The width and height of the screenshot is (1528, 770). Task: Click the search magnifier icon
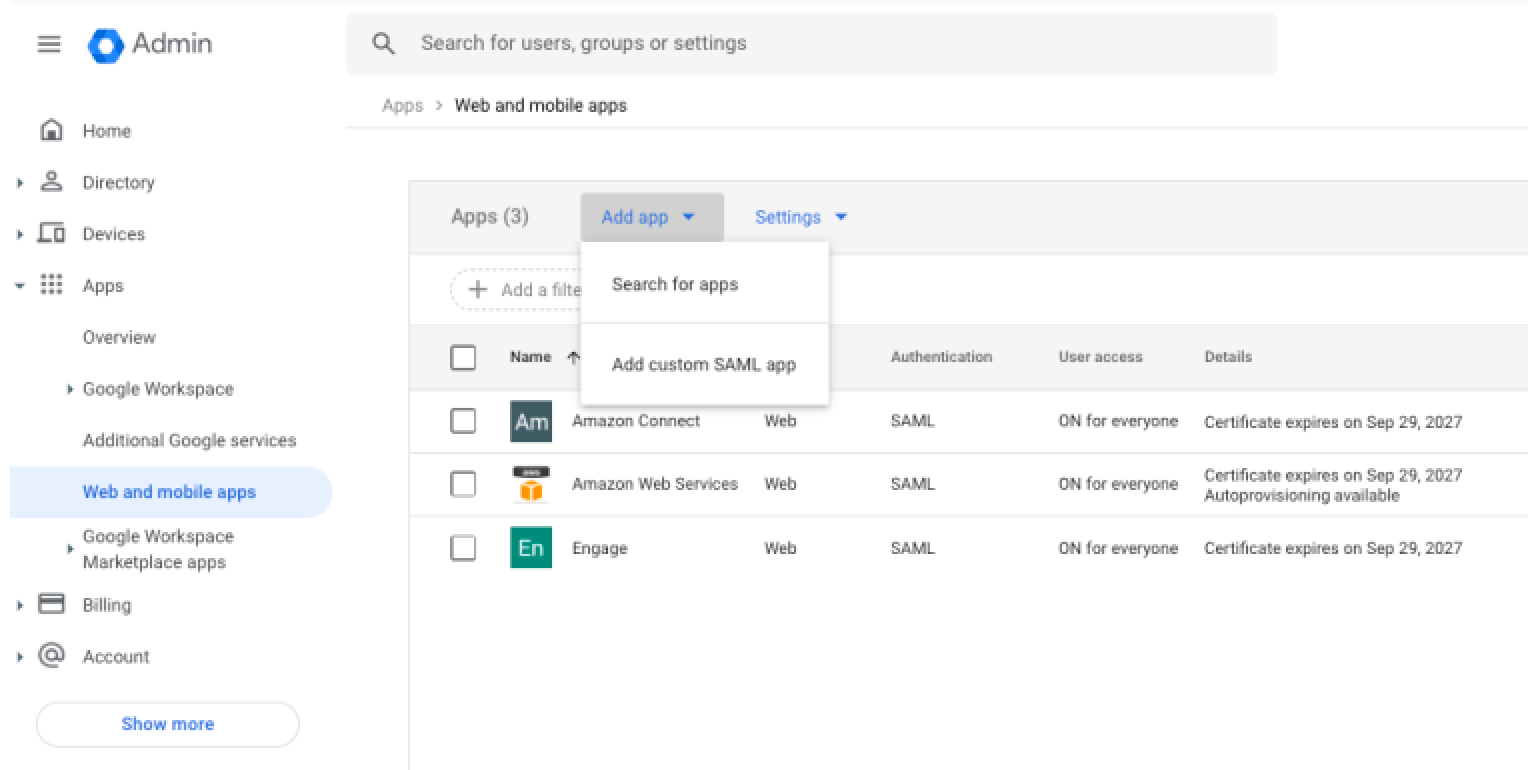tap(383, 44)
